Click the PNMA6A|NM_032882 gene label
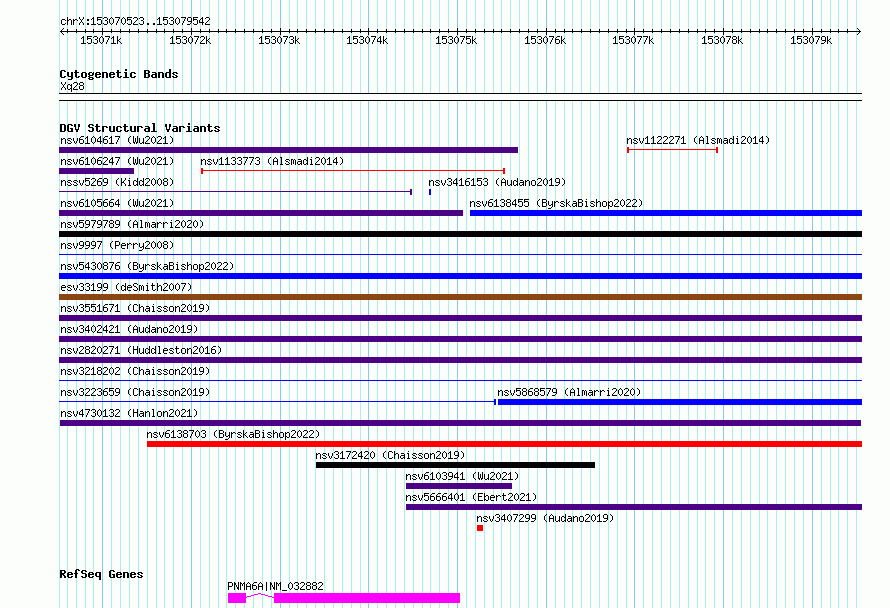This screenshot has height=608, width=890. click(275, 586)
